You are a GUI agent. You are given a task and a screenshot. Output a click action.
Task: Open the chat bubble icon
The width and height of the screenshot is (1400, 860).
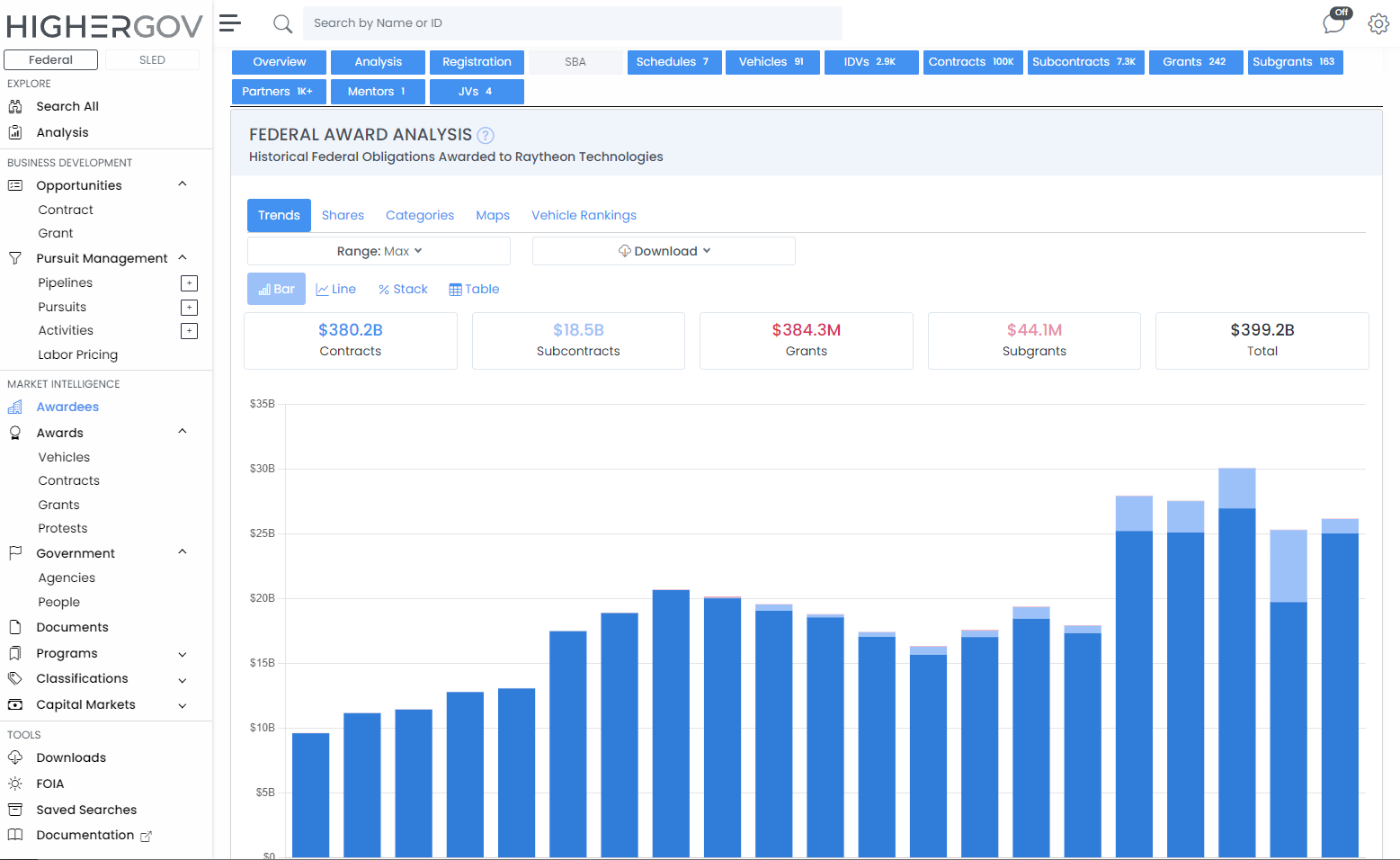coord(1333,23)
